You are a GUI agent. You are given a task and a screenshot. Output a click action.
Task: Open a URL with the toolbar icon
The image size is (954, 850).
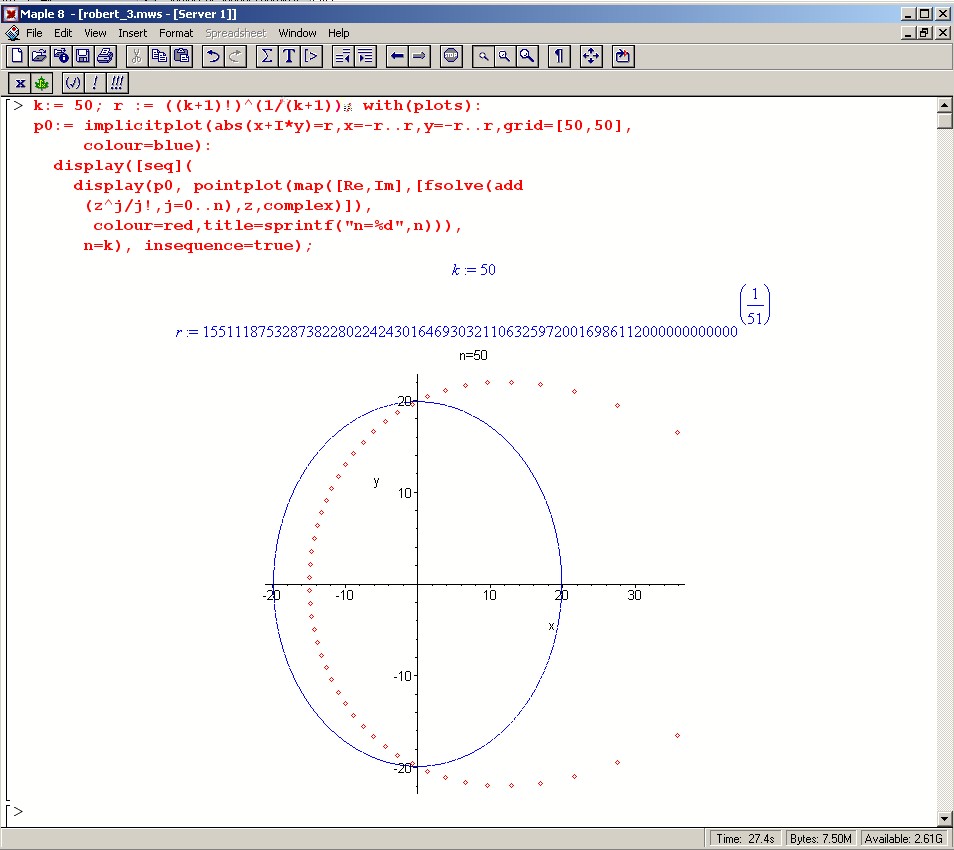[x=61, y=57]
